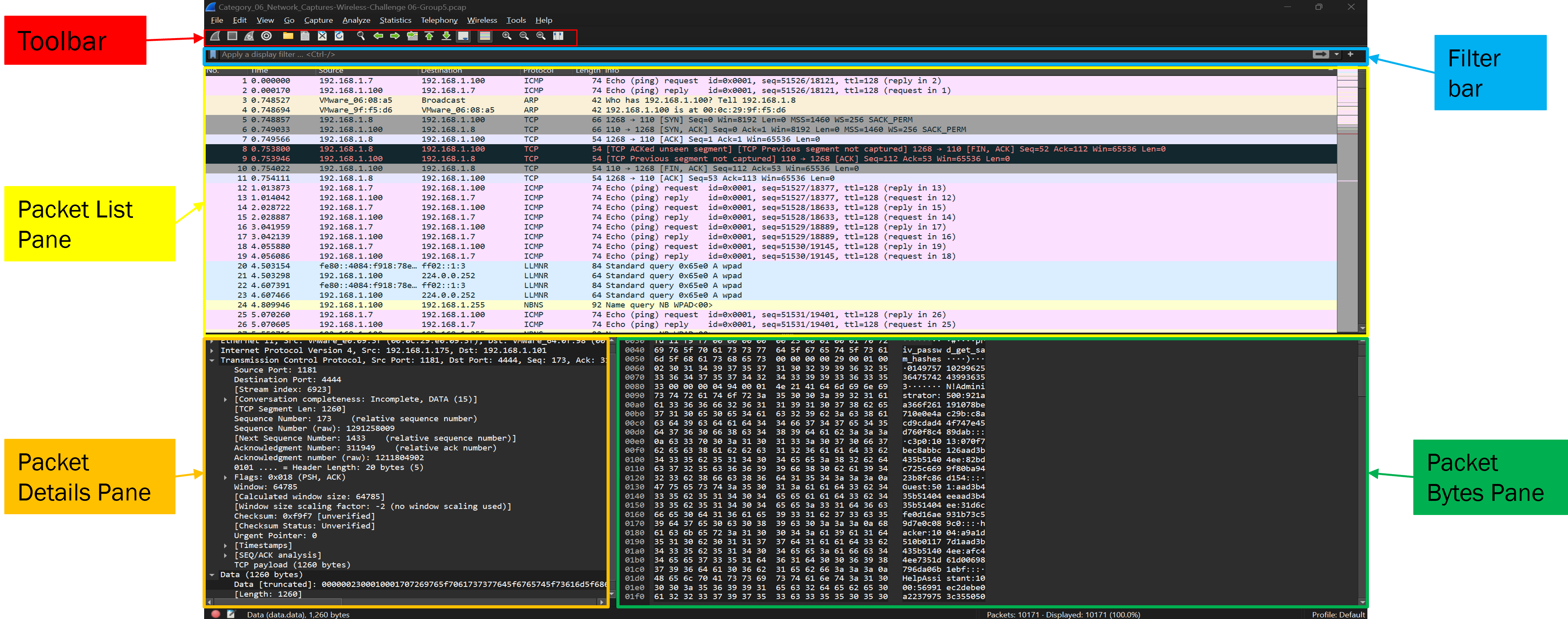This screenshot has height=619, width=1568.
Task: Open Find Packet magnifier tool
Action: click(x=361, y=37)
